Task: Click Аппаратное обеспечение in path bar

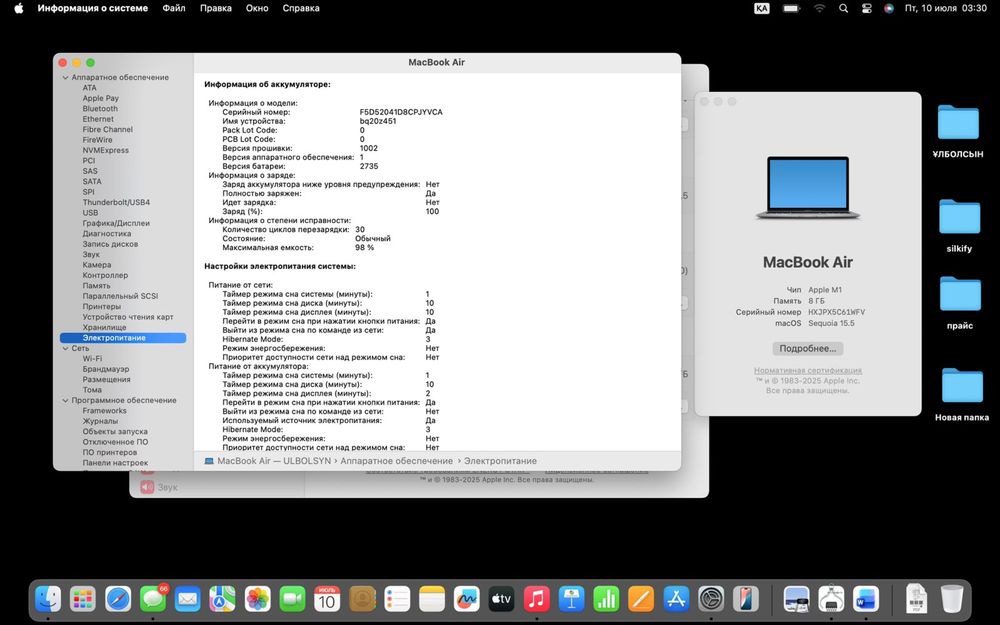Action: [396, 460]
